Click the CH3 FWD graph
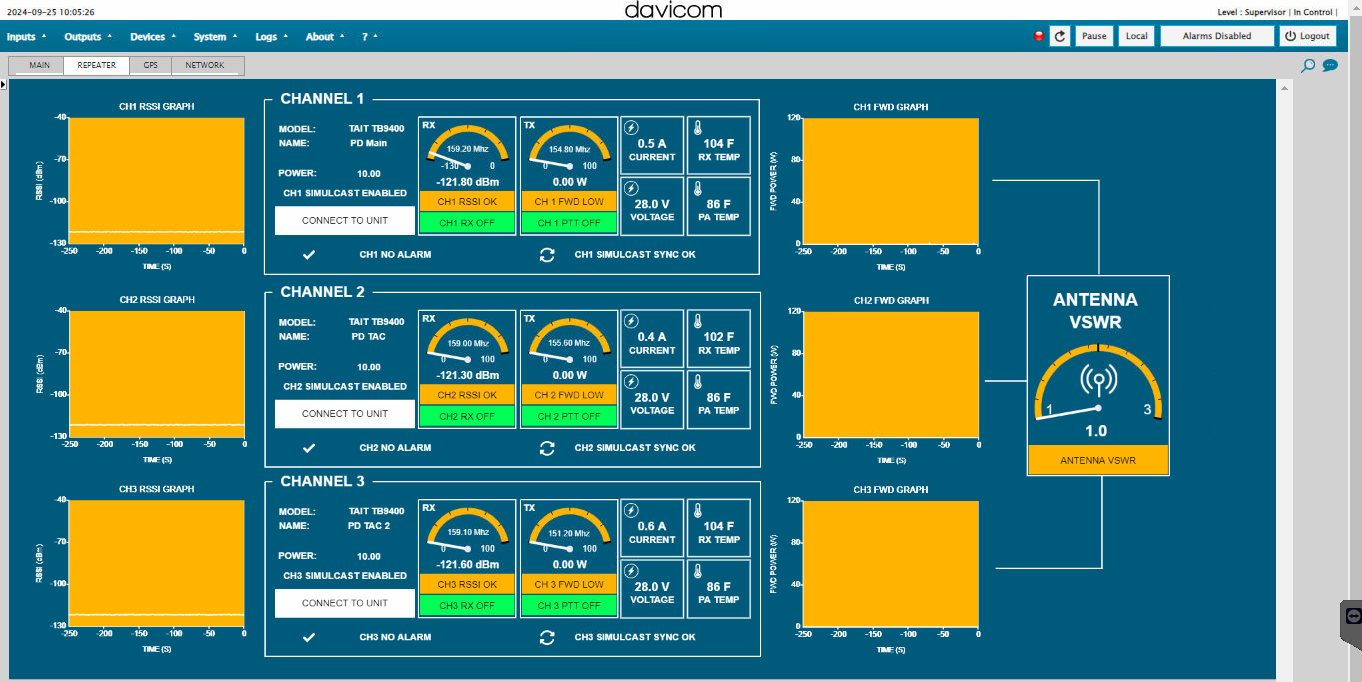 [892, 564]
